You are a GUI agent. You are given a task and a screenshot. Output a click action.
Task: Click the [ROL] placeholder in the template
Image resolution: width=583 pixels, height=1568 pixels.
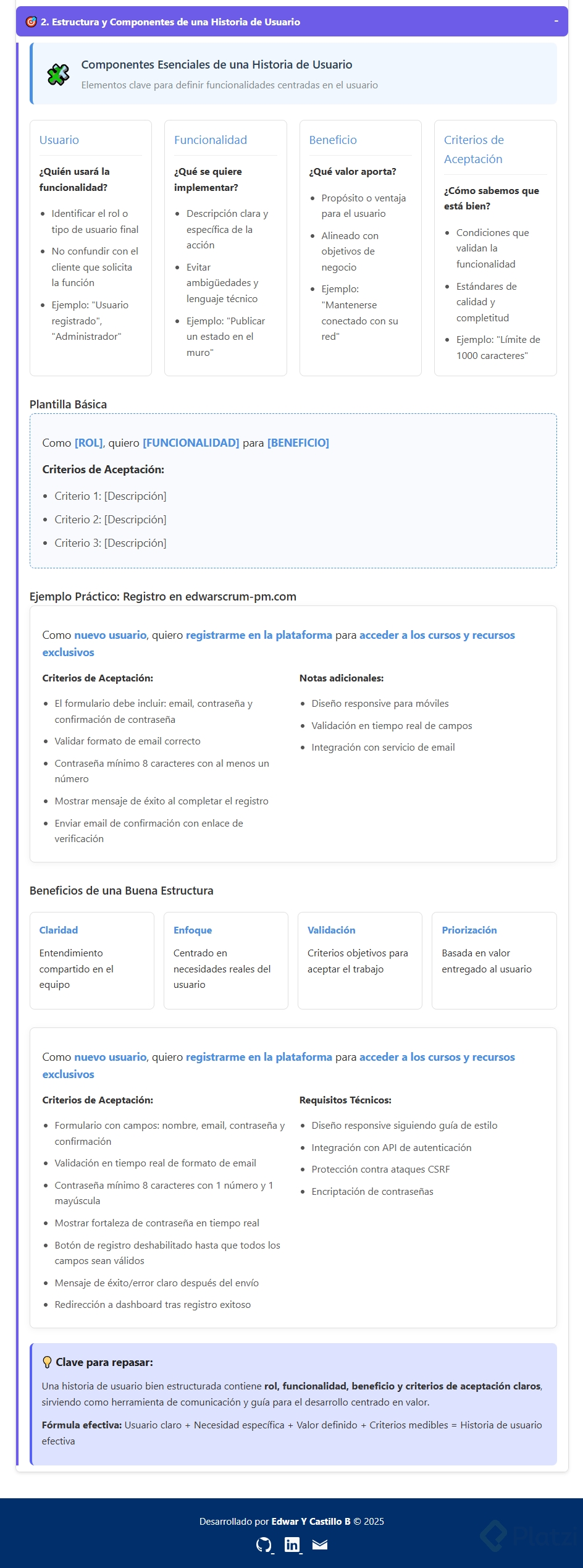tap(88, 443)
